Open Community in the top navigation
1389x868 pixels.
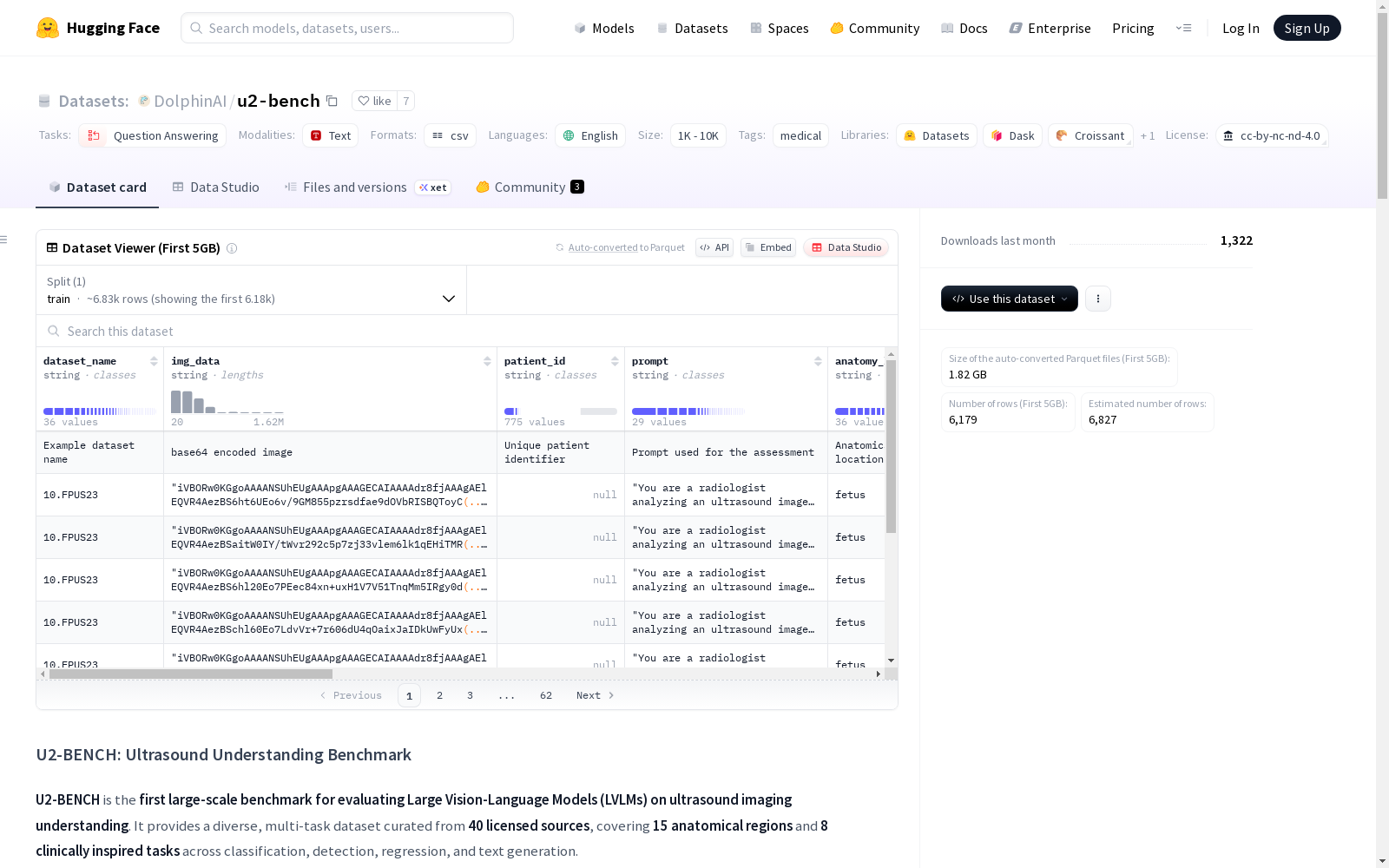click(875, 28)
